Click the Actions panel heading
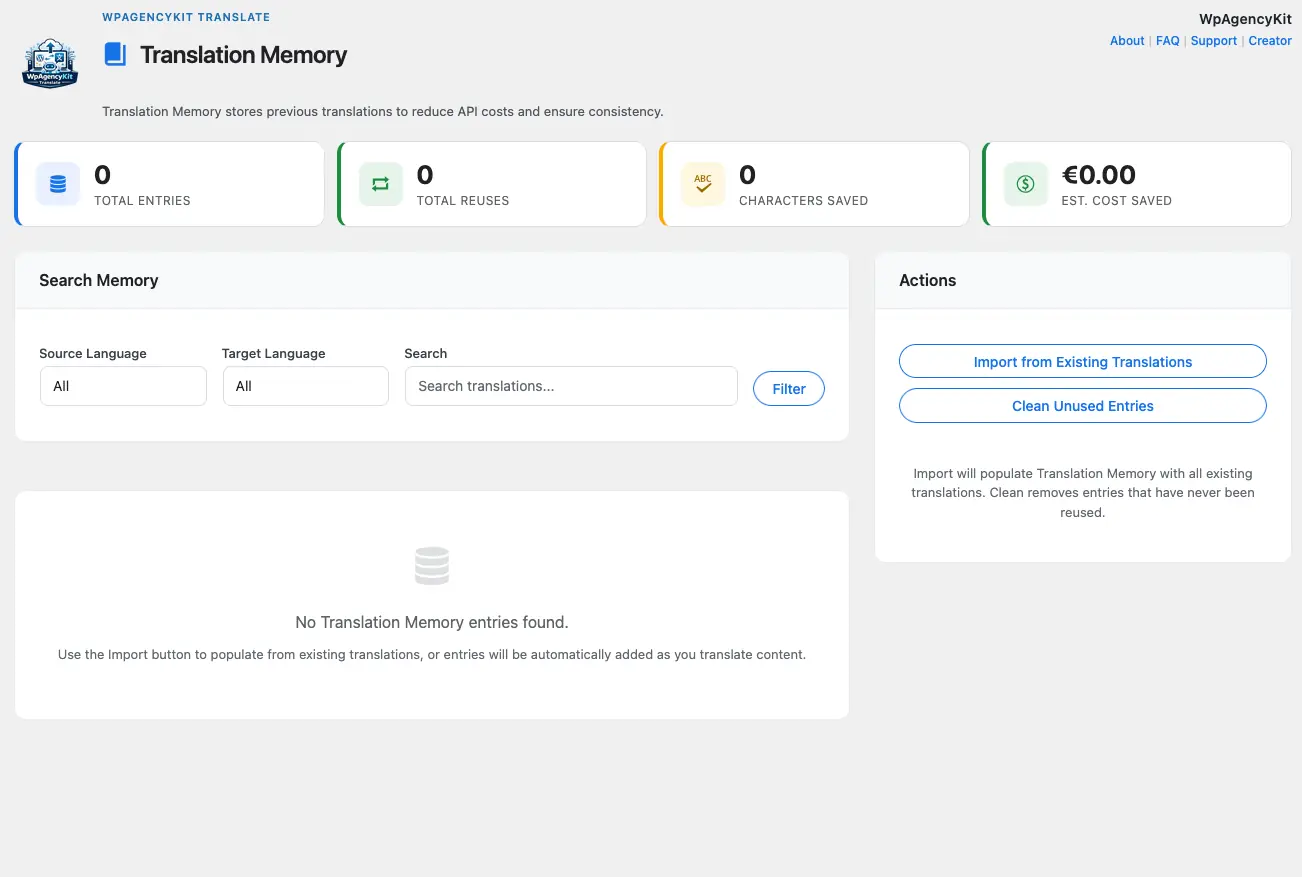This screenshot has width=1302, height=877. tap(927, 280)
